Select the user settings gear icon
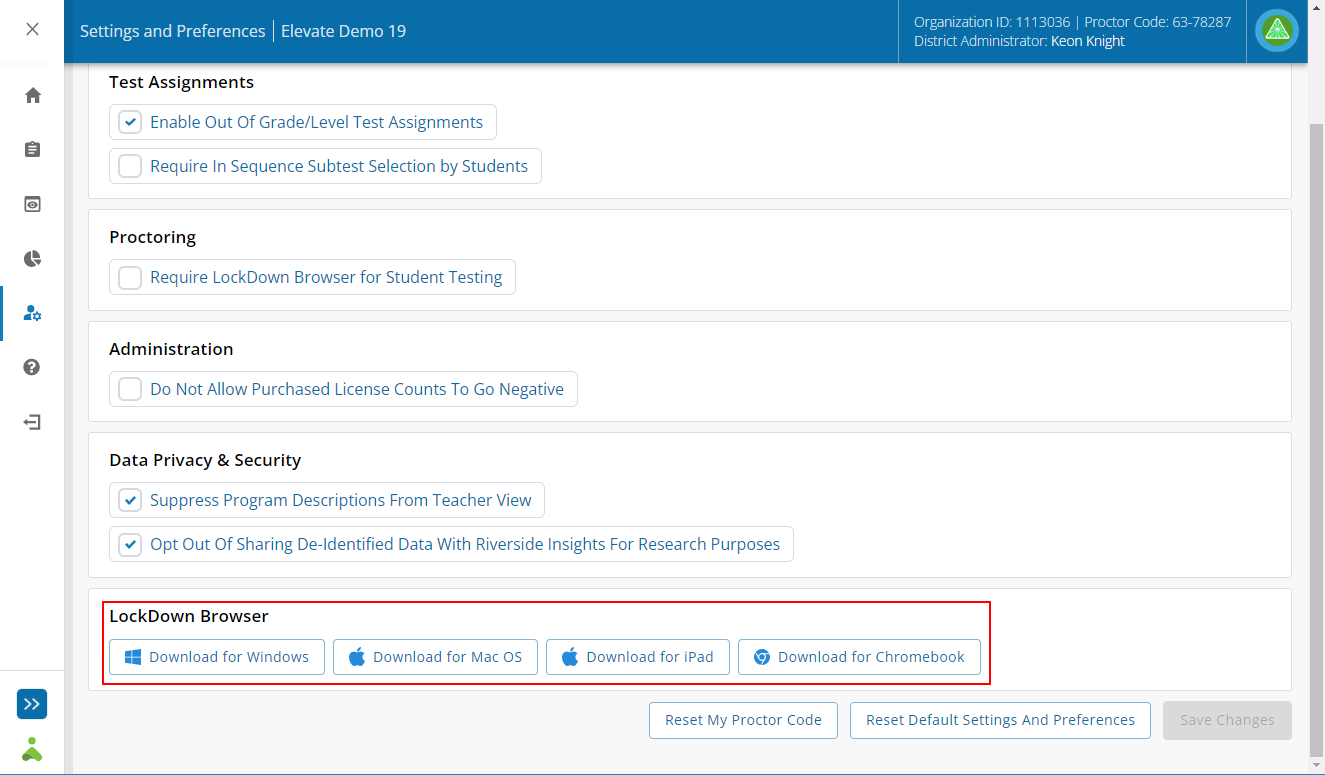 (33, 314)
